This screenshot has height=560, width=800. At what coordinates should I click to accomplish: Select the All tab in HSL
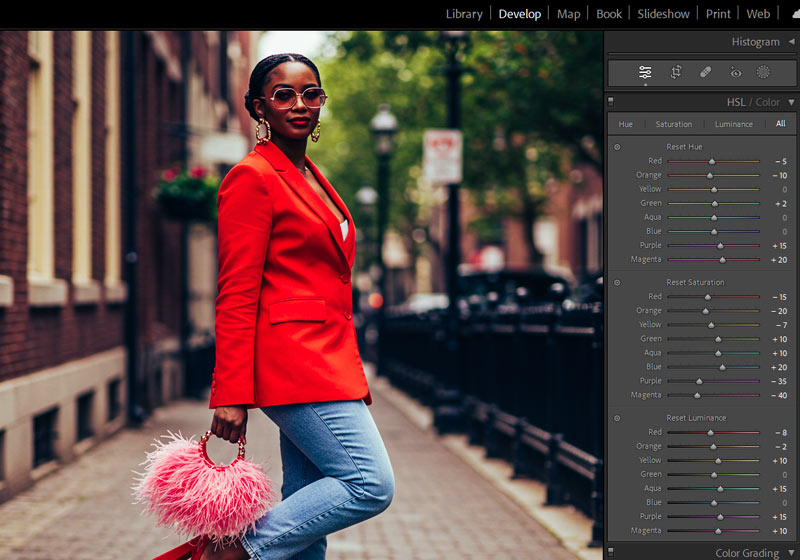pos(781,123)
